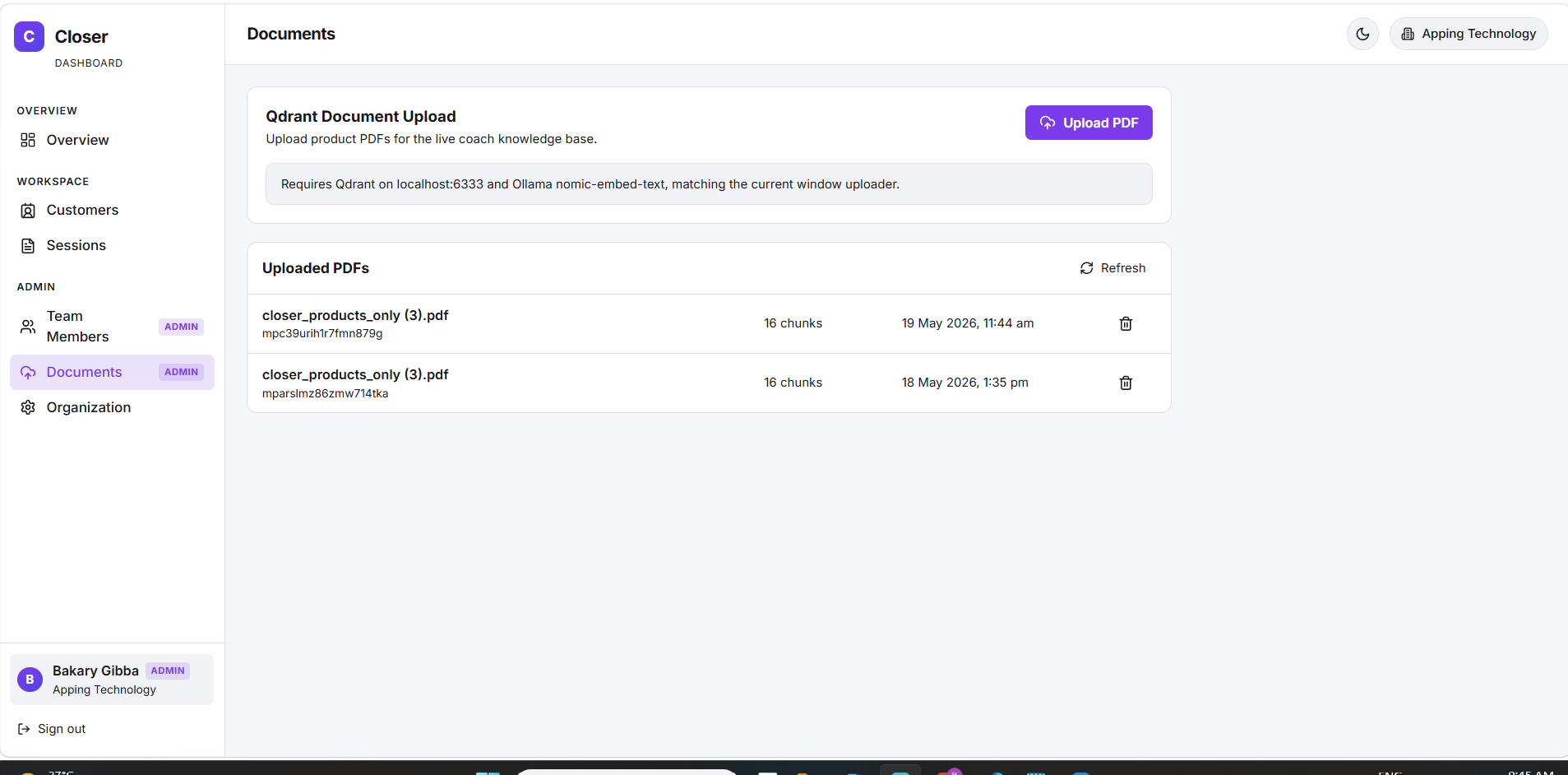Click the ADMIN badge beside Documents

tap(181, 372)
